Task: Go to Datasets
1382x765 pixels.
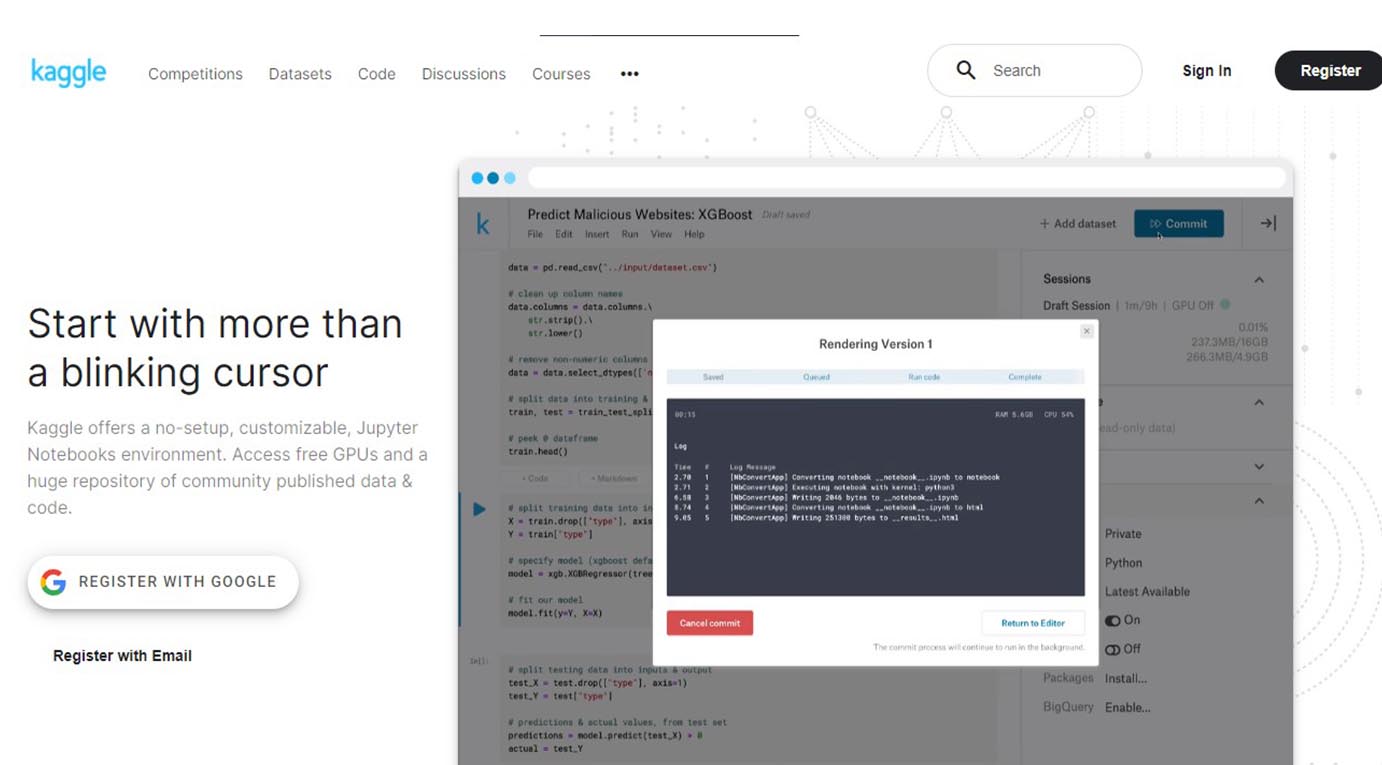Action: pos(300,74)
